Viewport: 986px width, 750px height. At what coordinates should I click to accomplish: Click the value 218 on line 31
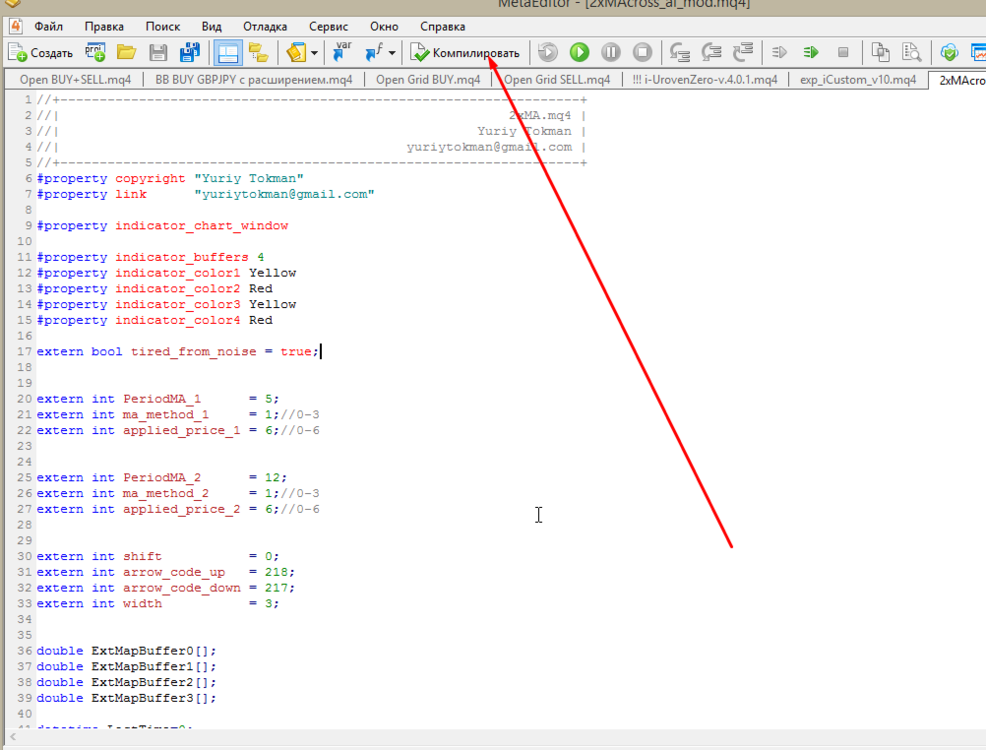point(276,572)
